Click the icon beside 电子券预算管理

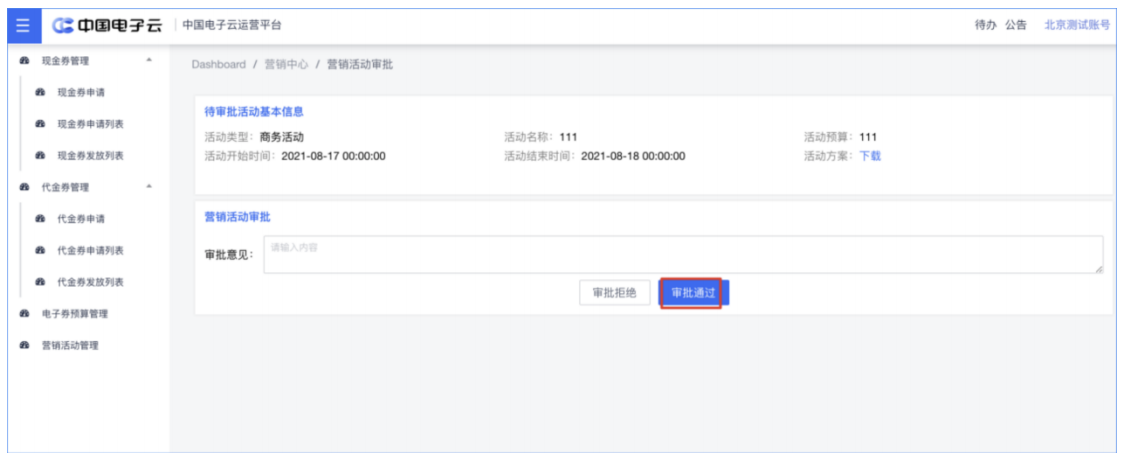pyautogui.click(x=24, y=314)
